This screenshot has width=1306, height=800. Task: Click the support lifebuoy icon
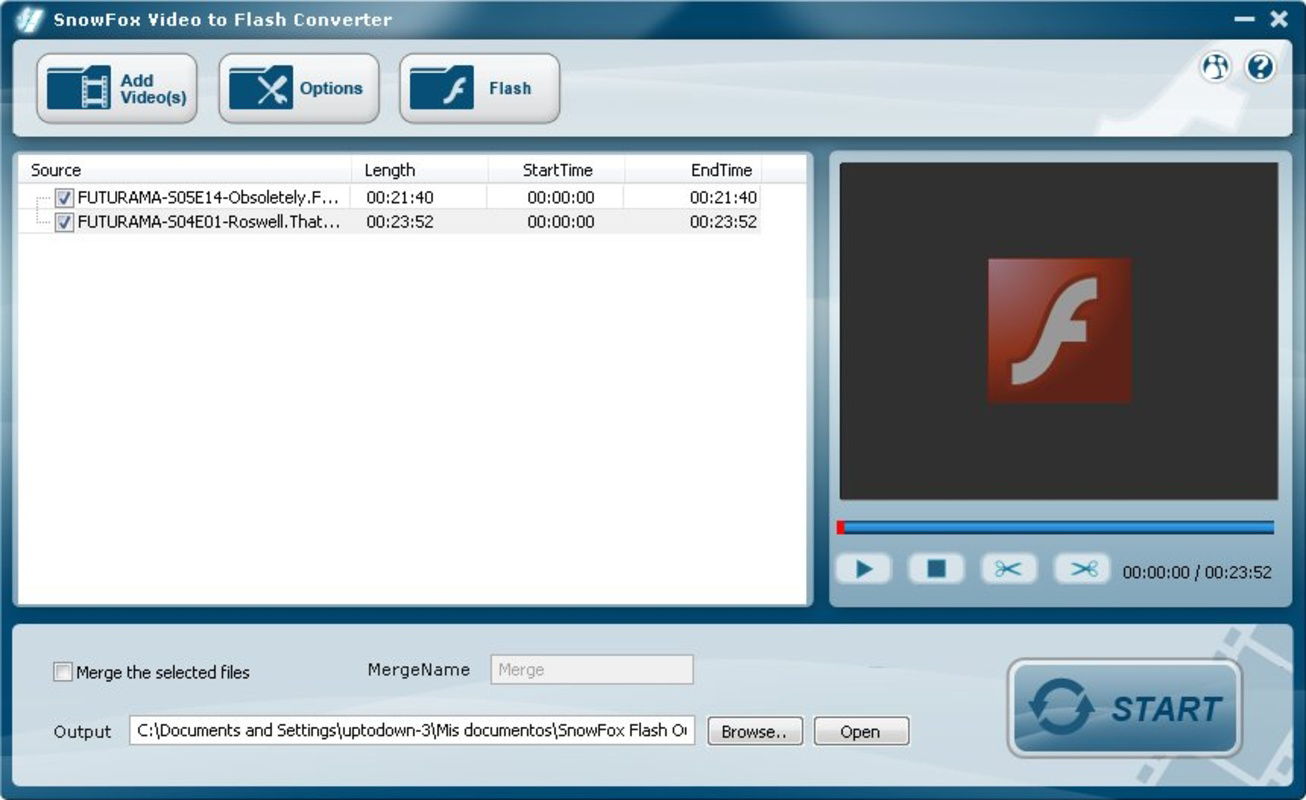coord(1215,67)
